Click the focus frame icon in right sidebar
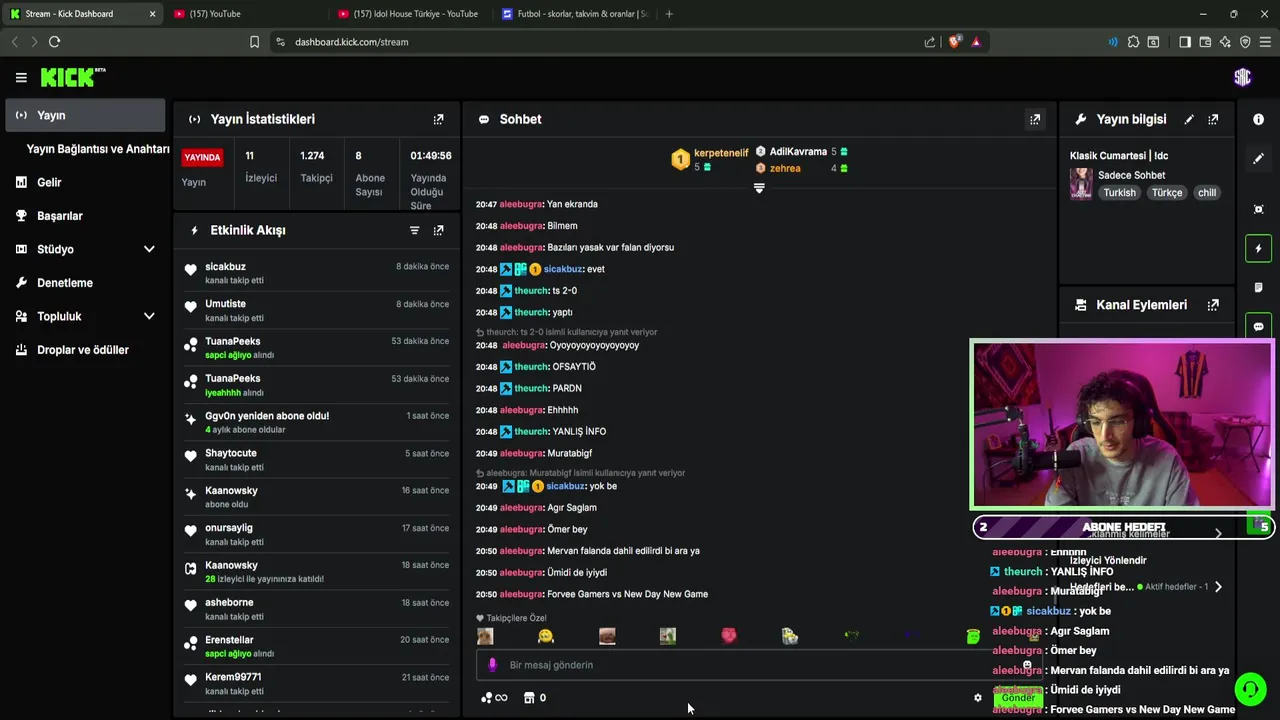Screen dimensions: 1280x720 (1258, 209)
